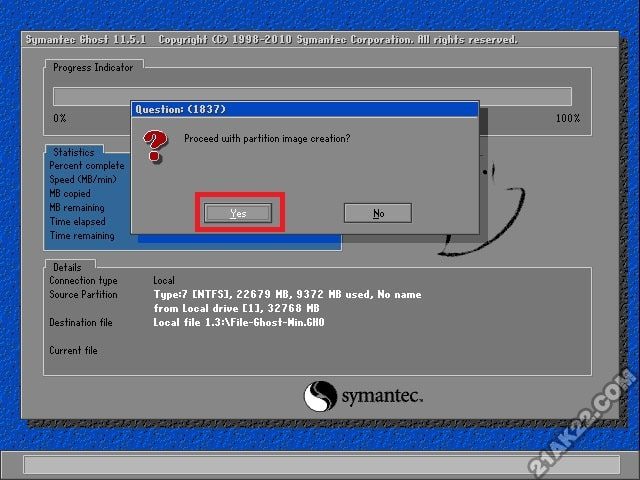Click the "Details" panel heading
640x480 pixels.
point(67,267)
